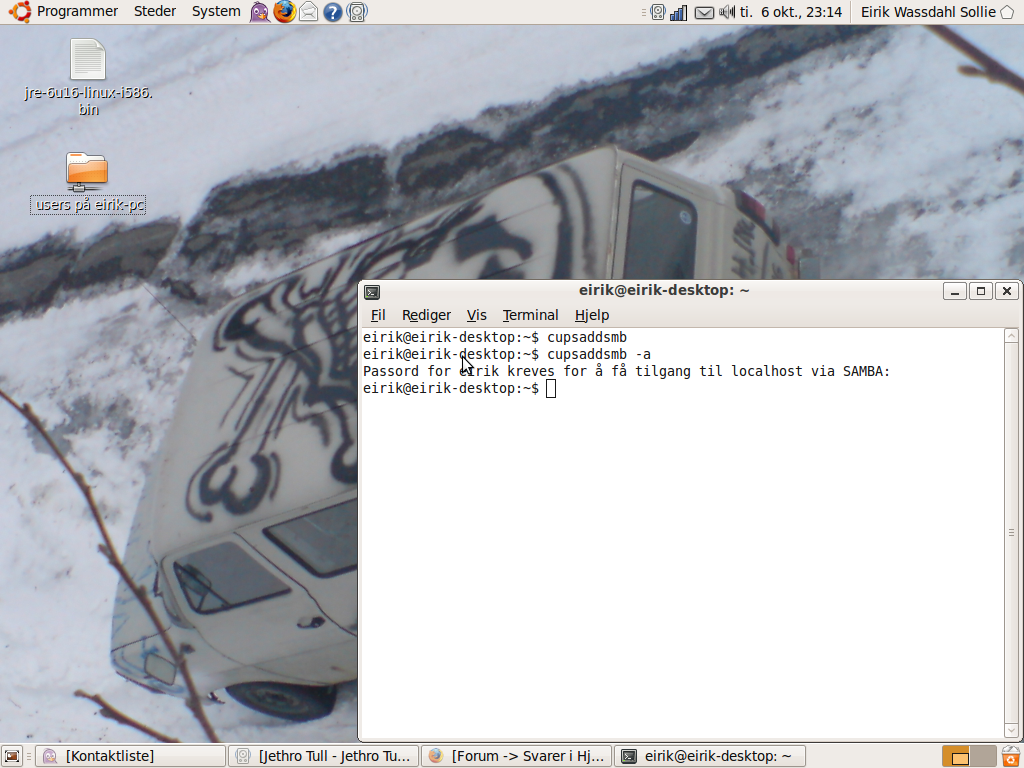This screenshot has width=1024, height=768.
Task: Switch to the second workspace
Action: [983, 756]
